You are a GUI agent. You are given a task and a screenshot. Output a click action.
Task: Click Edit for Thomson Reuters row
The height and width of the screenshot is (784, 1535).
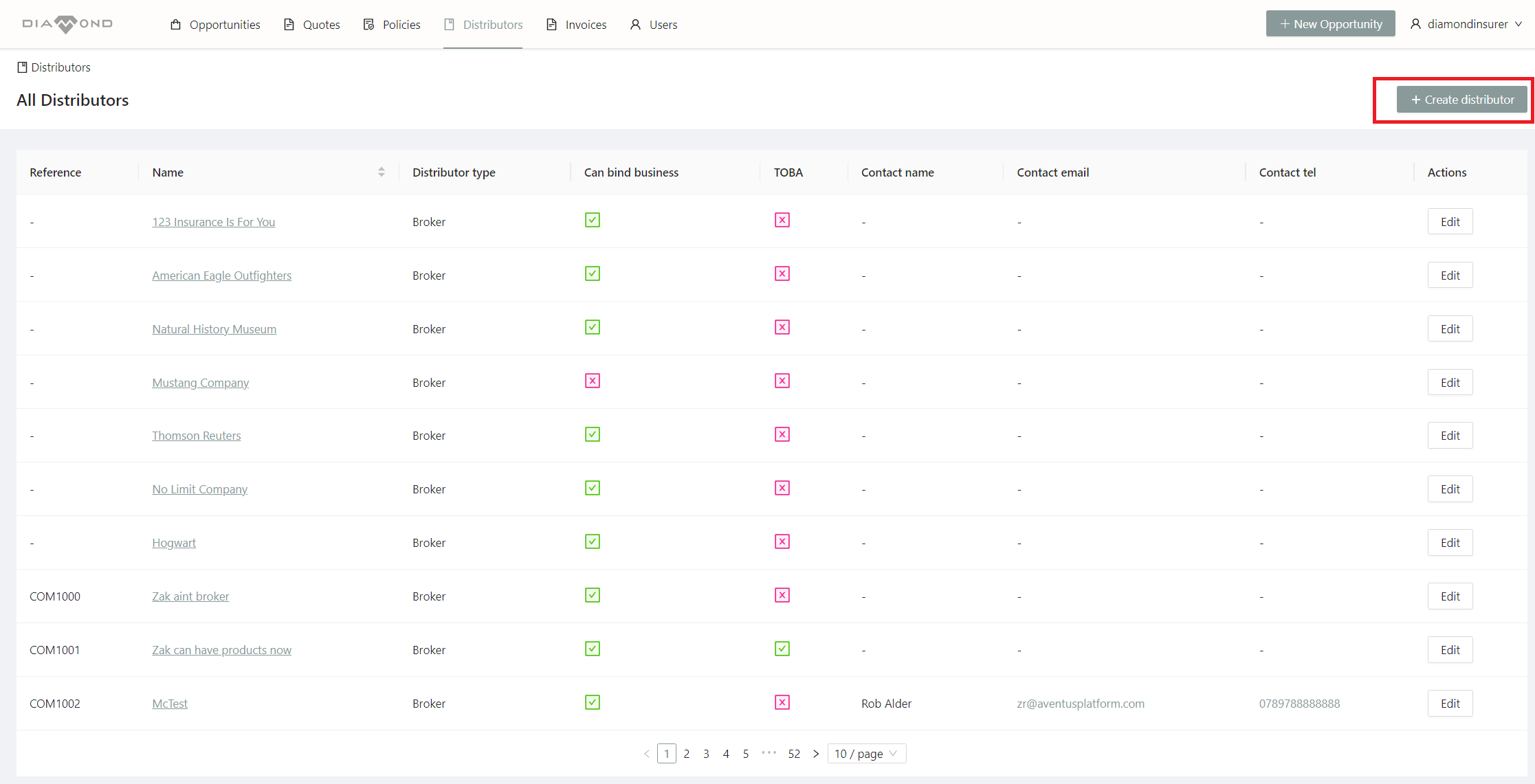click(x=1450, y=436)
